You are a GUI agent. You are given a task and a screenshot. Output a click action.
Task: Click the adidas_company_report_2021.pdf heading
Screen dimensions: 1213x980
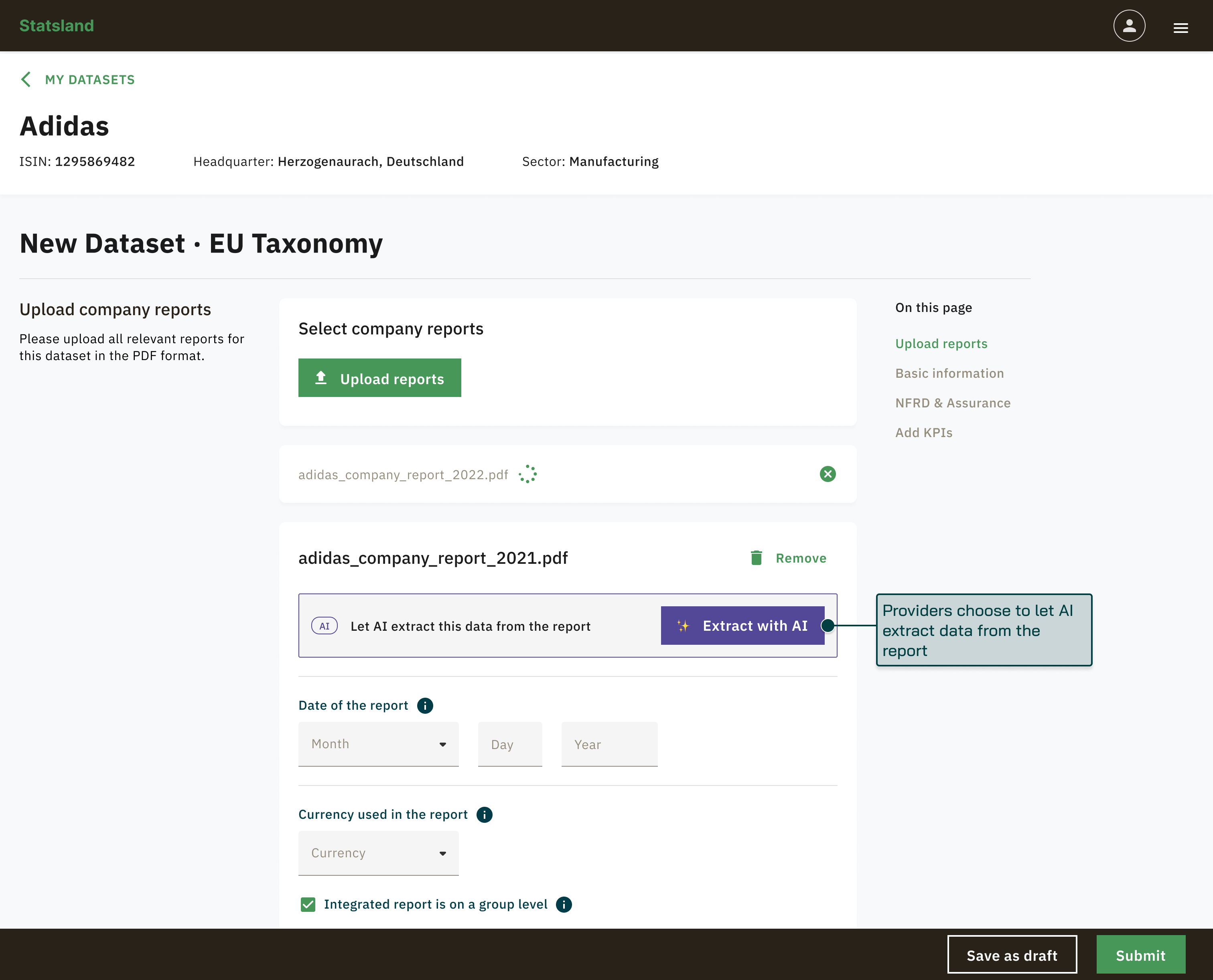click(433, 558)
